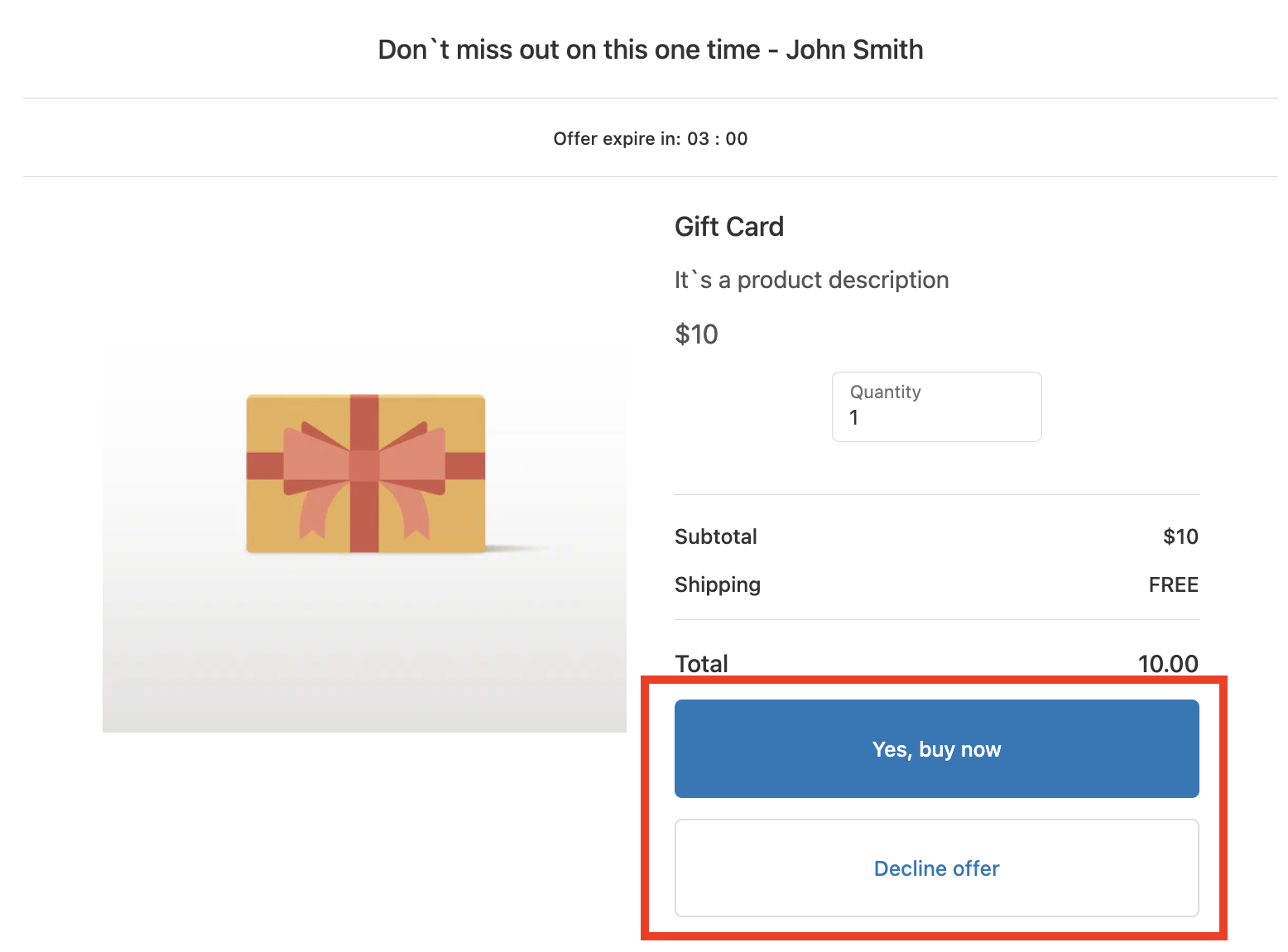
Task: Click the $10 price below the description
Action: (x=696, y=334)
